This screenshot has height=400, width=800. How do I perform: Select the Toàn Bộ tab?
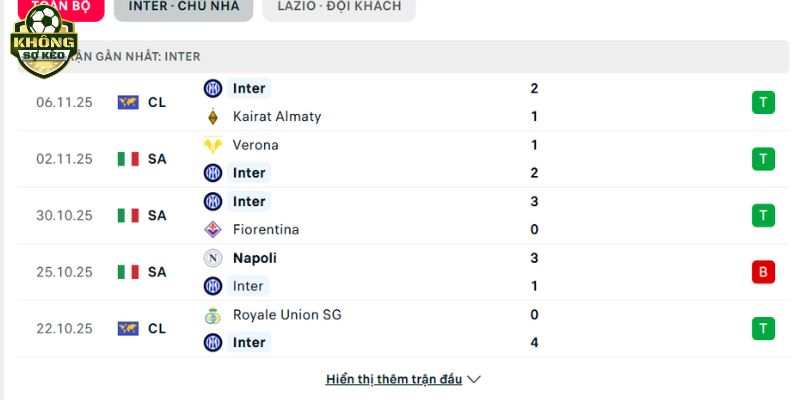pyautogui.click(x=60, y=7)
